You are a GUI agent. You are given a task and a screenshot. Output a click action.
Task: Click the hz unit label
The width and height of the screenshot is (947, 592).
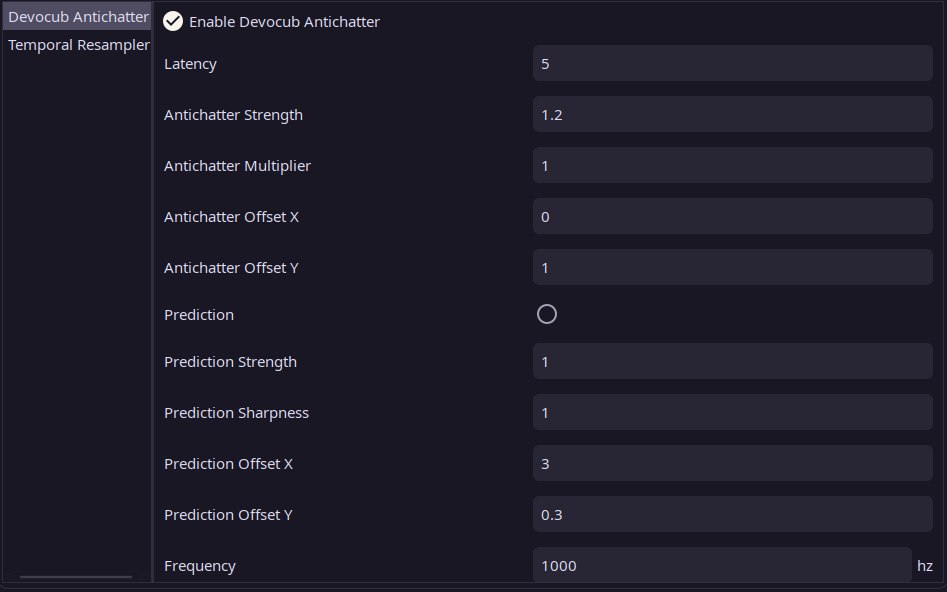click(x=924, y=566)
